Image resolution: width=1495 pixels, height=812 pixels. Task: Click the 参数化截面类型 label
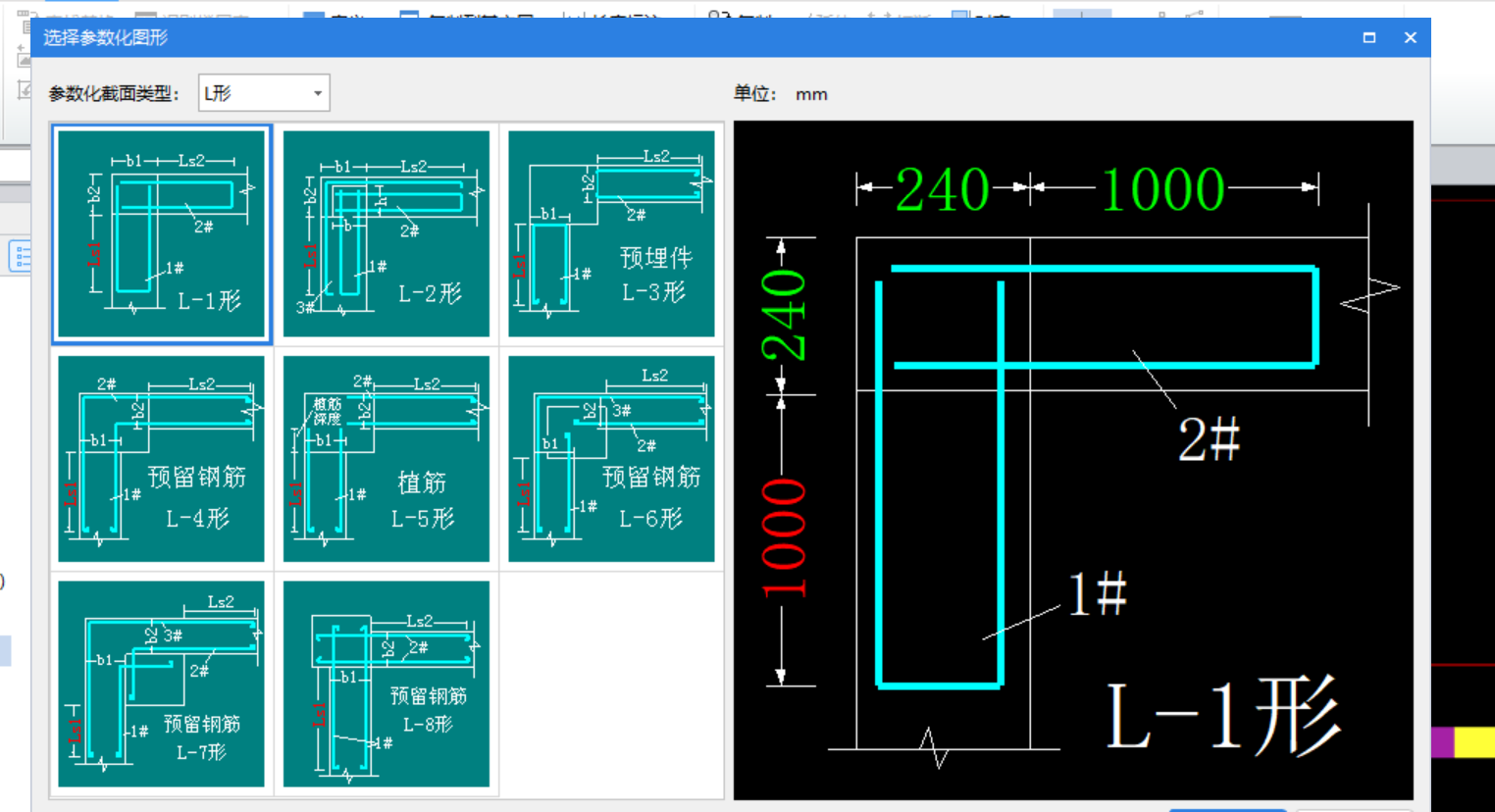pyautogui.click(x=114, y=94)
